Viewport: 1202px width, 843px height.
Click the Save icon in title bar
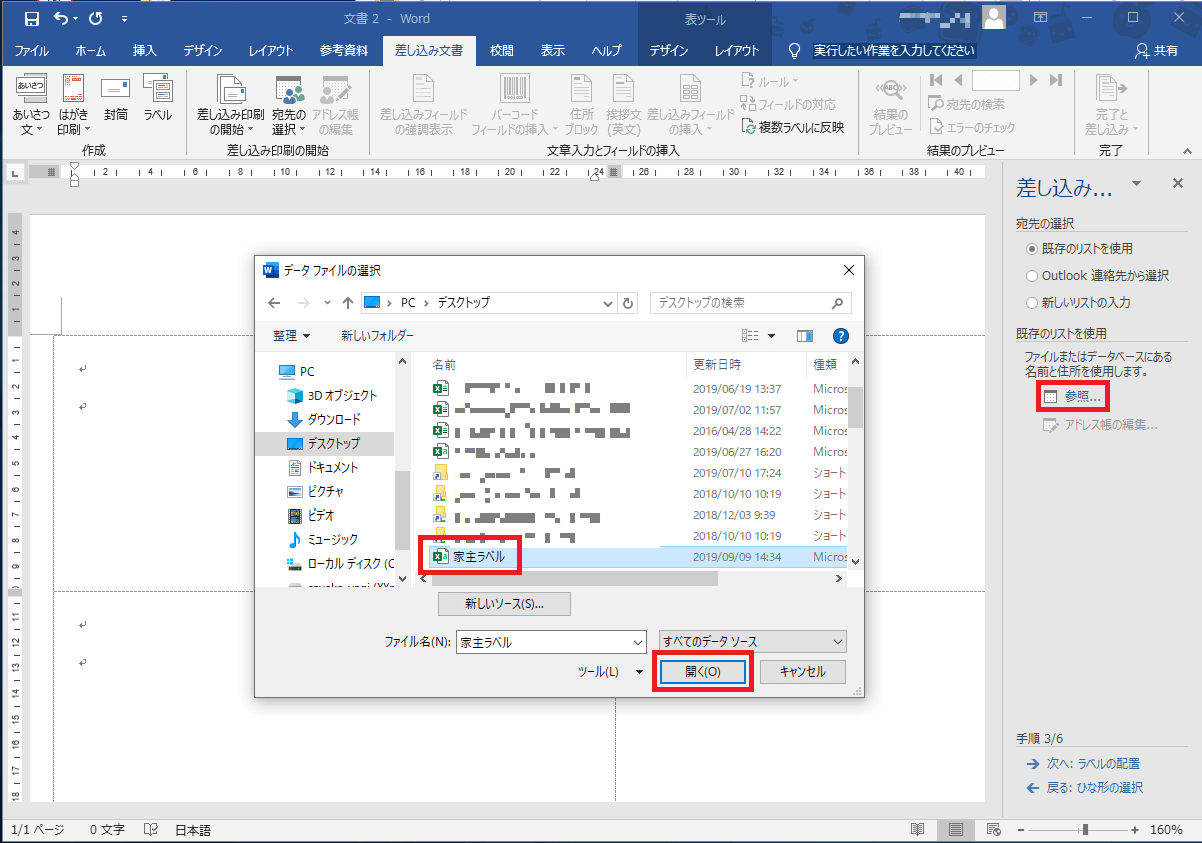31,18
